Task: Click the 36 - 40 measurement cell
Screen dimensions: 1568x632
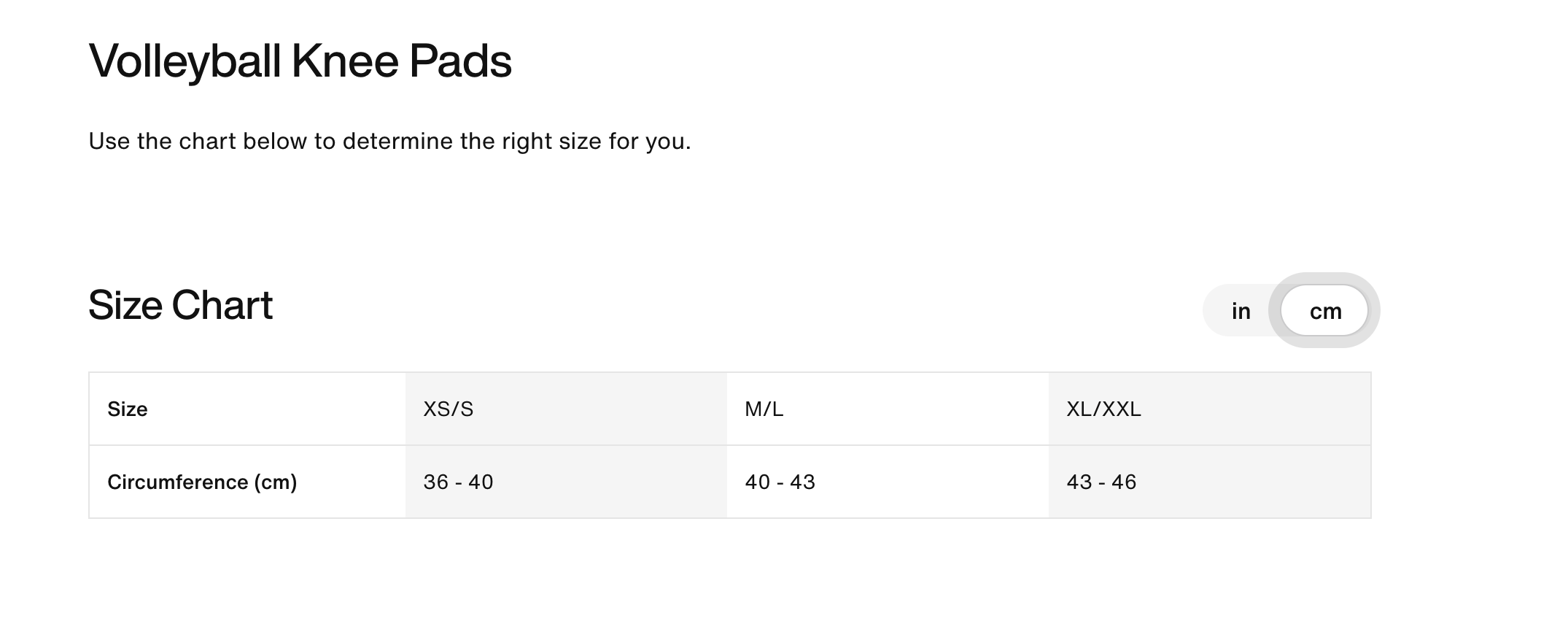Action: [x=458, y=482]
